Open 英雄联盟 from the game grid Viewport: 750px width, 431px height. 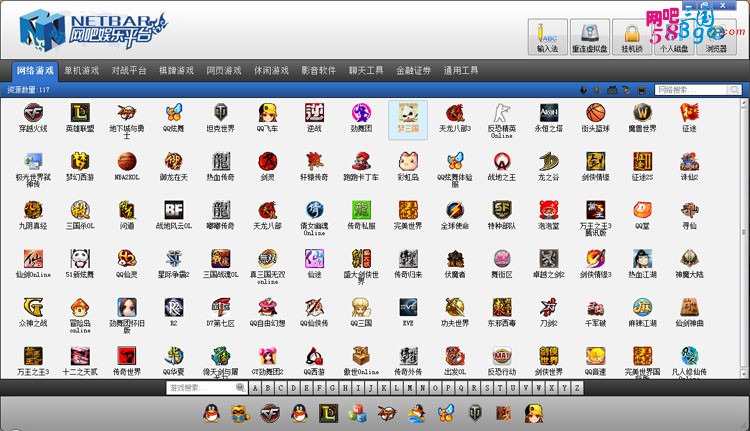pyautogui.click(x=80, y=118)
